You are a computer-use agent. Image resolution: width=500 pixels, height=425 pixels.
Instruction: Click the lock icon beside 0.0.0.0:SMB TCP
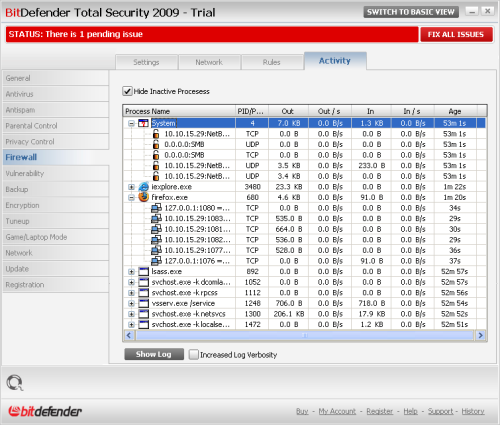coord(156,155)
